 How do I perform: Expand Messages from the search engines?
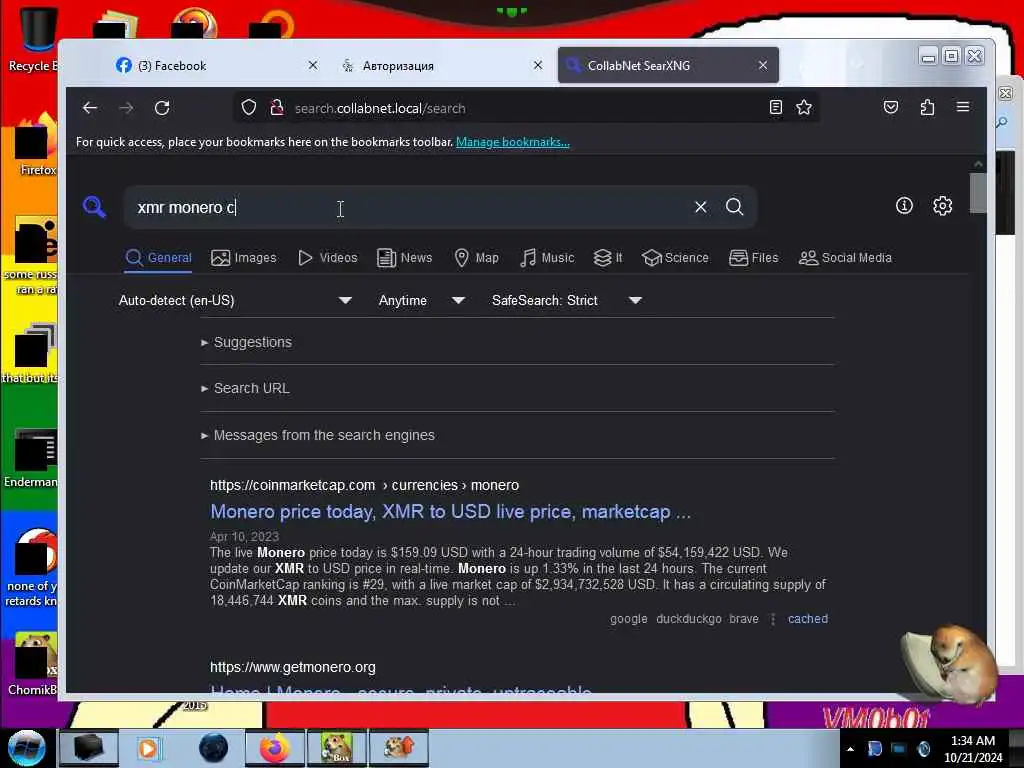click(318, 435)
